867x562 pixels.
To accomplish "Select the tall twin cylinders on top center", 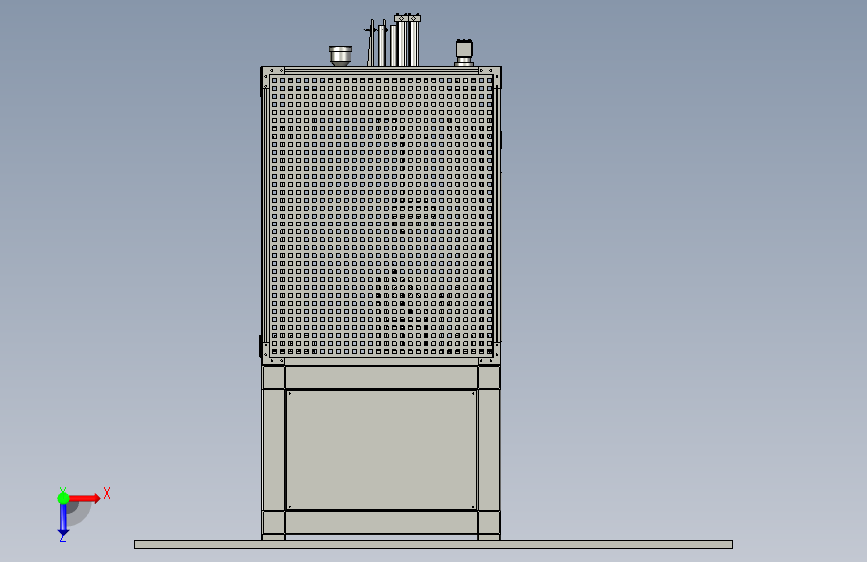I will click(408, 40).
